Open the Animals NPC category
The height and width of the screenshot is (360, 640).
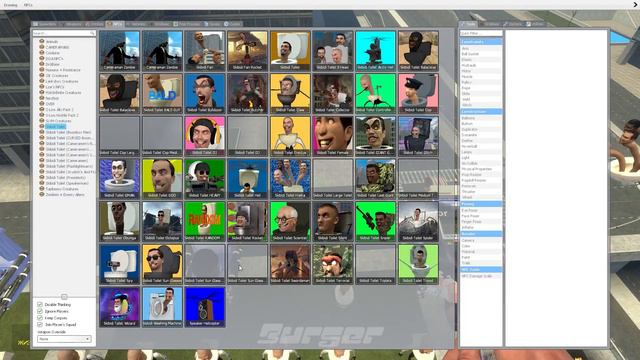click(51, 42)
